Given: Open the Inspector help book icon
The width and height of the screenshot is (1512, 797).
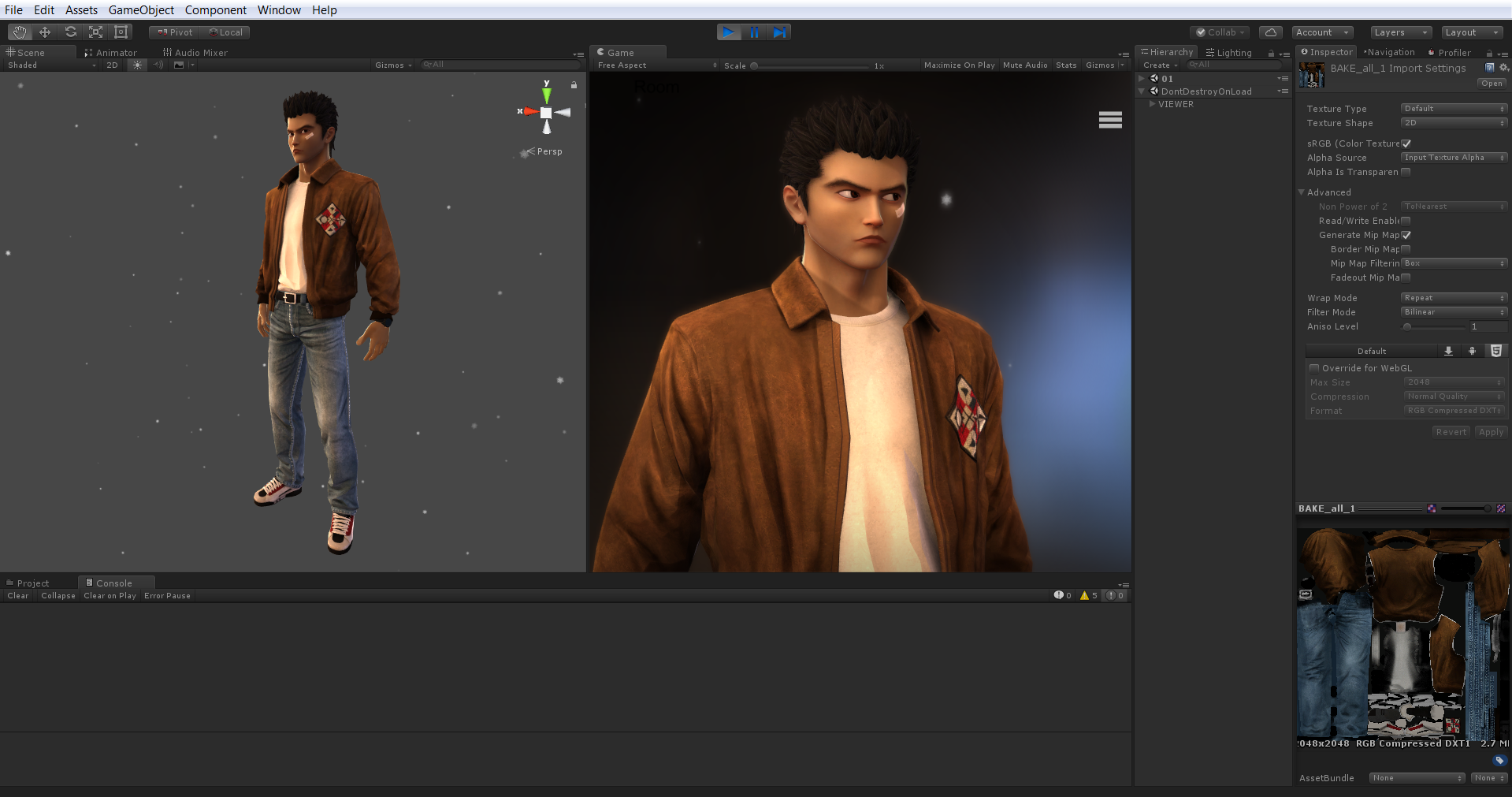Looking at the screenshot, I should [1489, 68].
